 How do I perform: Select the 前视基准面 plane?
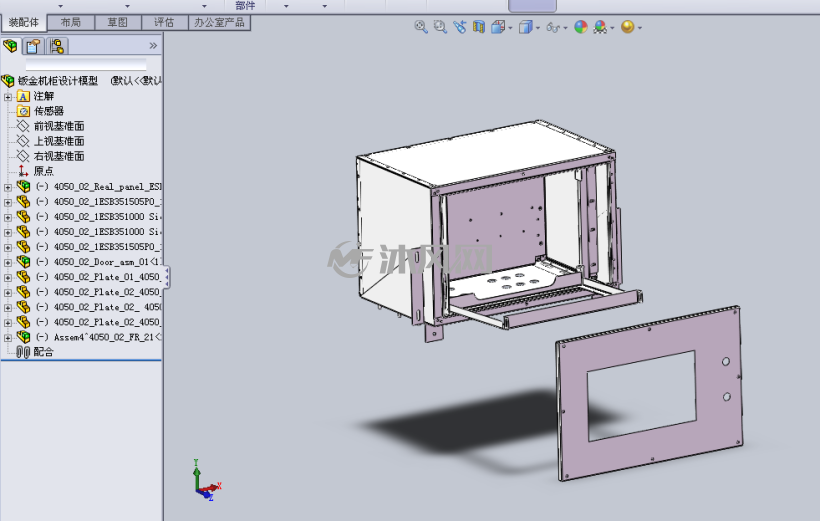[x=59, y=126]
